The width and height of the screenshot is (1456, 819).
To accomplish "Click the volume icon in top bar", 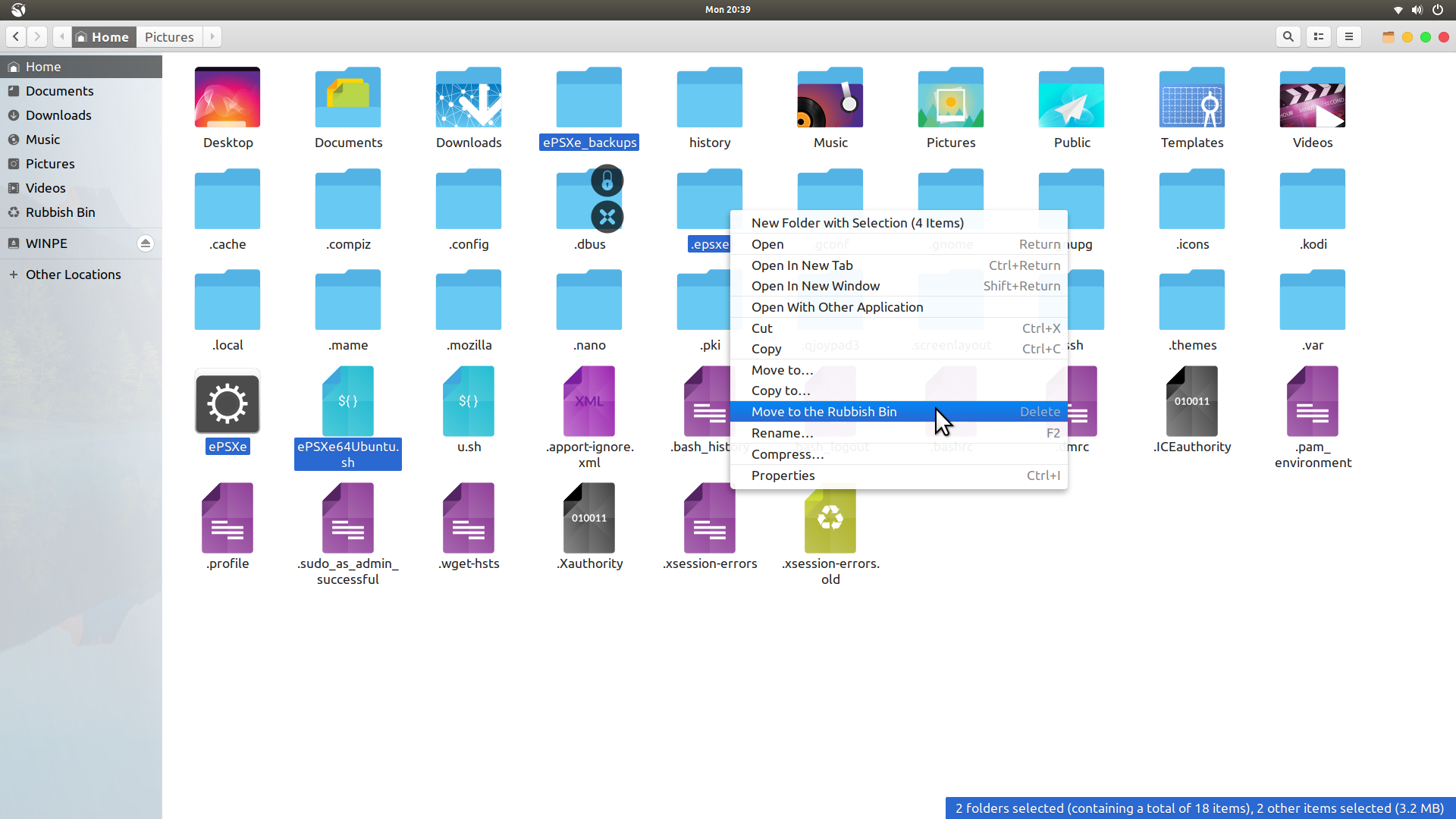I will (1417, 10).
